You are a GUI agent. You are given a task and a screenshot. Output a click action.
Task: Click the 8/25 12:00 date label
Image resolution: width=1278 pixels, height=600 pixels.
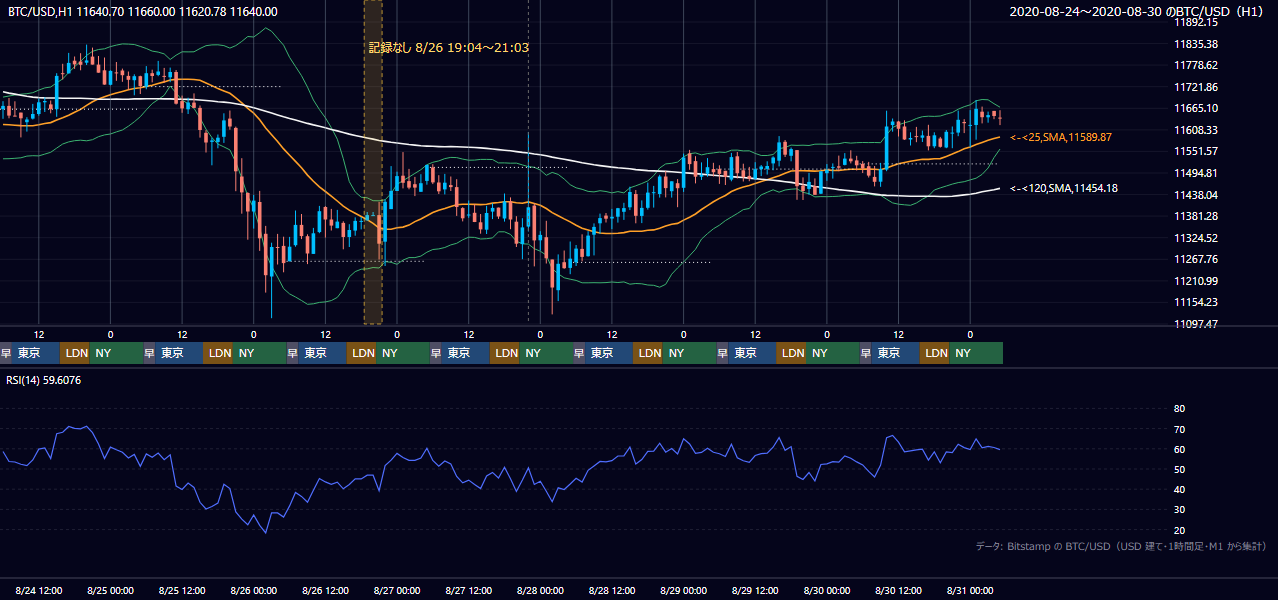point(182,591)
